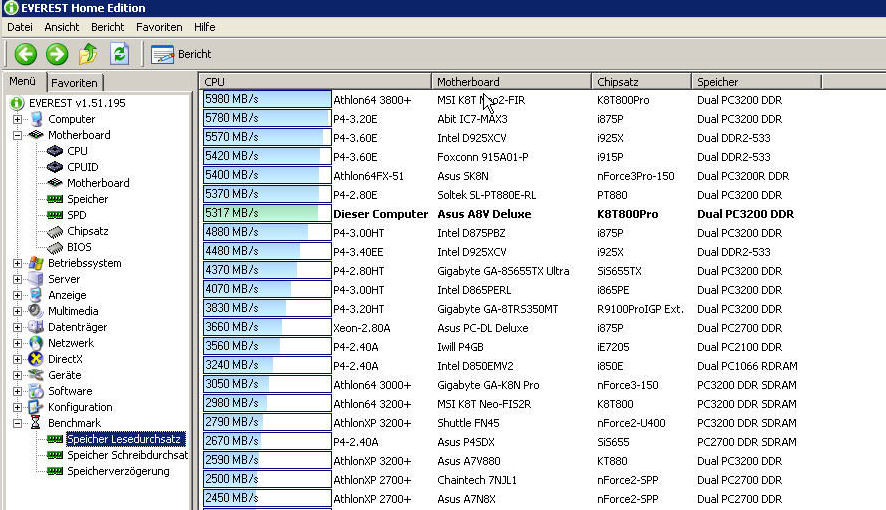This screenshot has width=886, height=510.
Task: Select the Datenträger drive icon
Action: pyautogui.click(x=36, y=326)
